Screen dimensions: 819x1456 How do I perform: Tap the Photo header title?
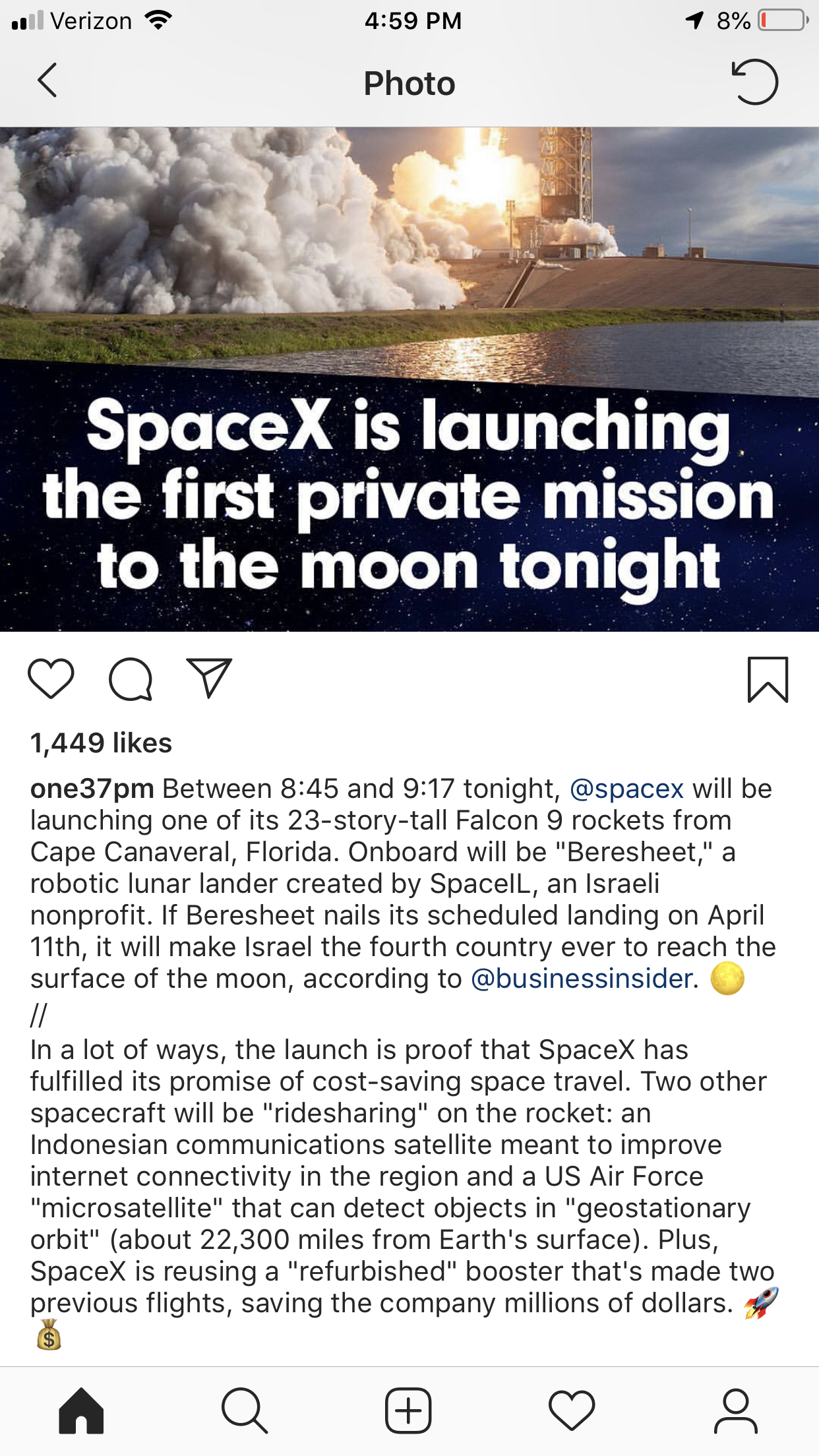click(409, 84)
